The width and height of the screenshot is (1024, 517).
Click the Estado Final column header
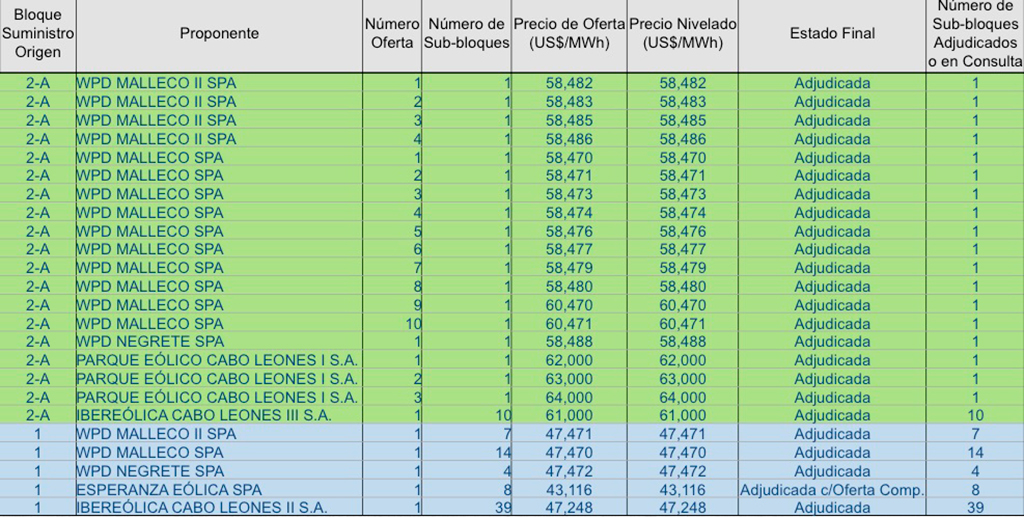point(831,33)
